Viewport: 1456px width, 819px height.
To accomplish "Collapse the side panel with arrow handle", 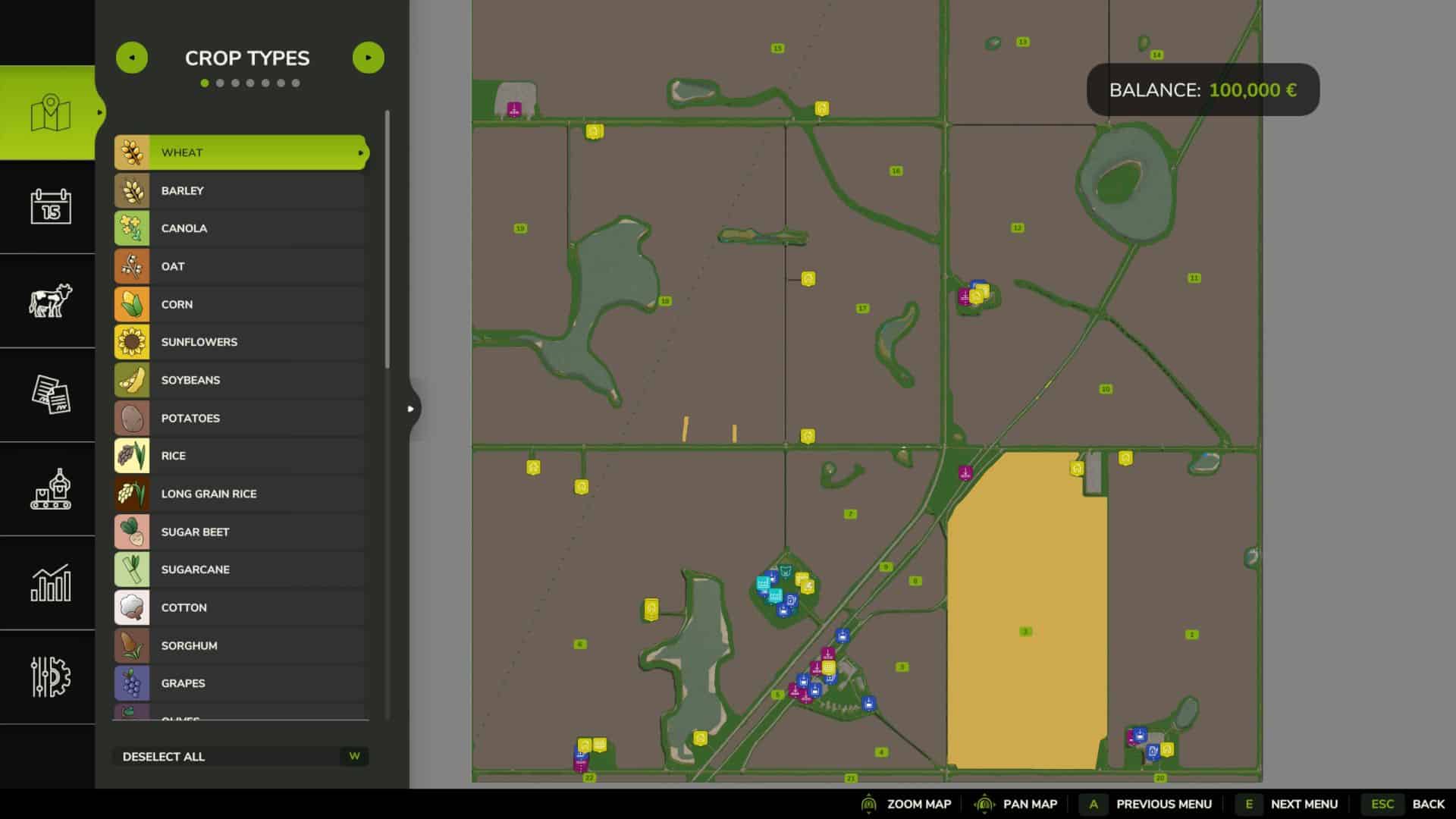I will click(x=411, y=409).
